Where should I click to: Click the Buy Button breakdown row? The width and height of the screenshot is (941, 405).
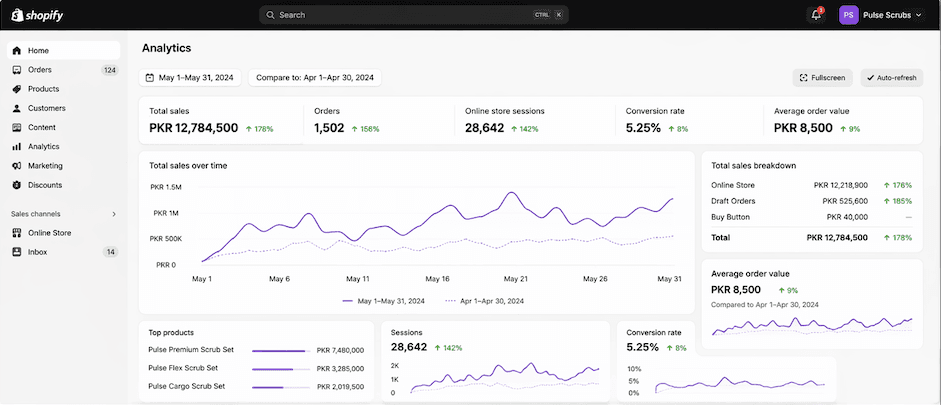click(x=811, y=217)
